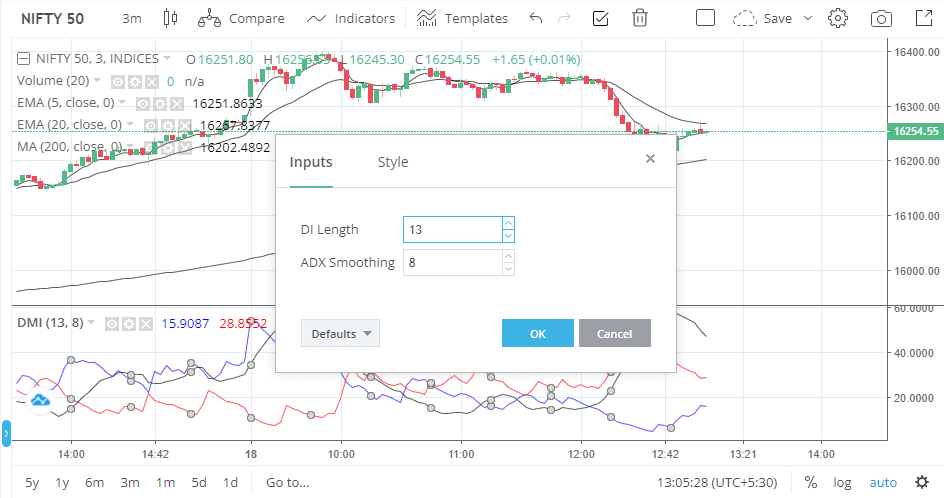Click the 13:05:28 (UTC+5:30) timezone clock

(x=717, y=482)
